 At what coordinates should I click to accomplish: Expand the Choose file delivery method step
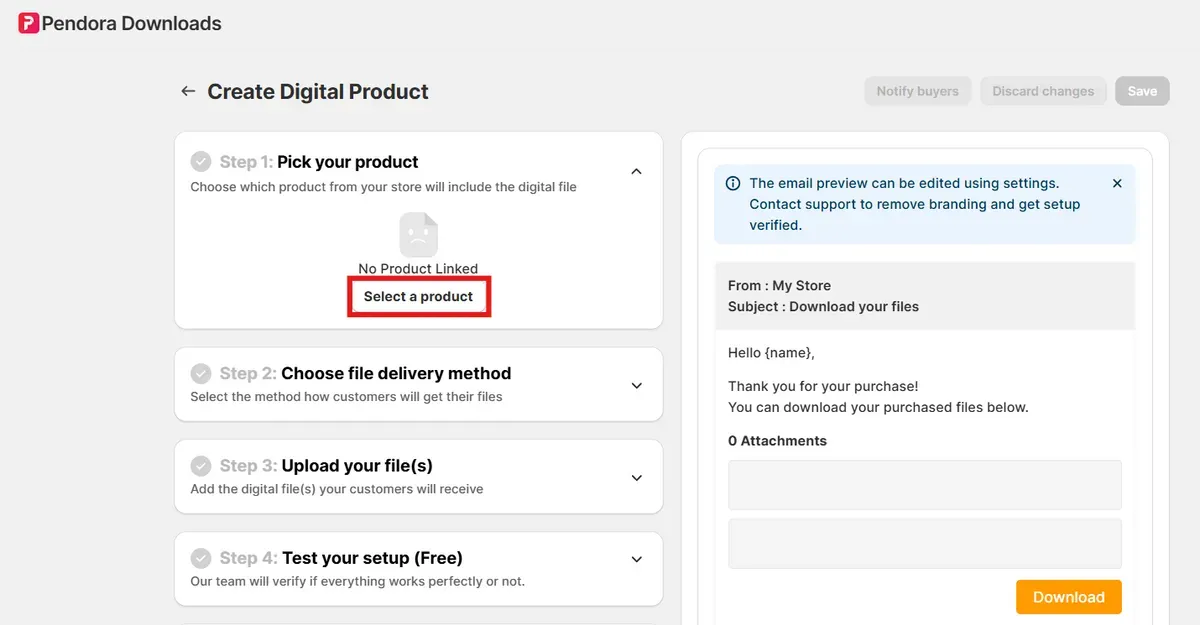pyautogui.click(x=636, y=384)
